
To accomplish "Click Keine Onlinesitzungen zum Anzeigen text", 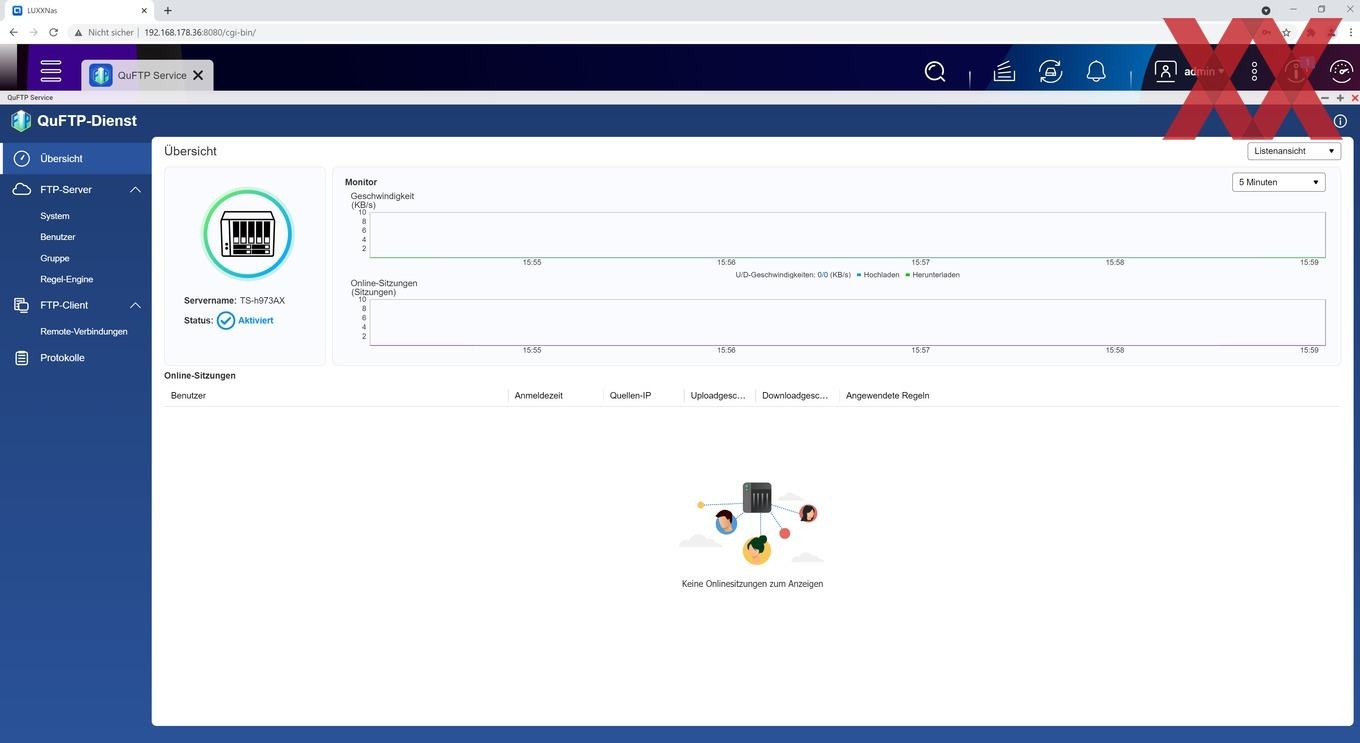I will 752,584.
